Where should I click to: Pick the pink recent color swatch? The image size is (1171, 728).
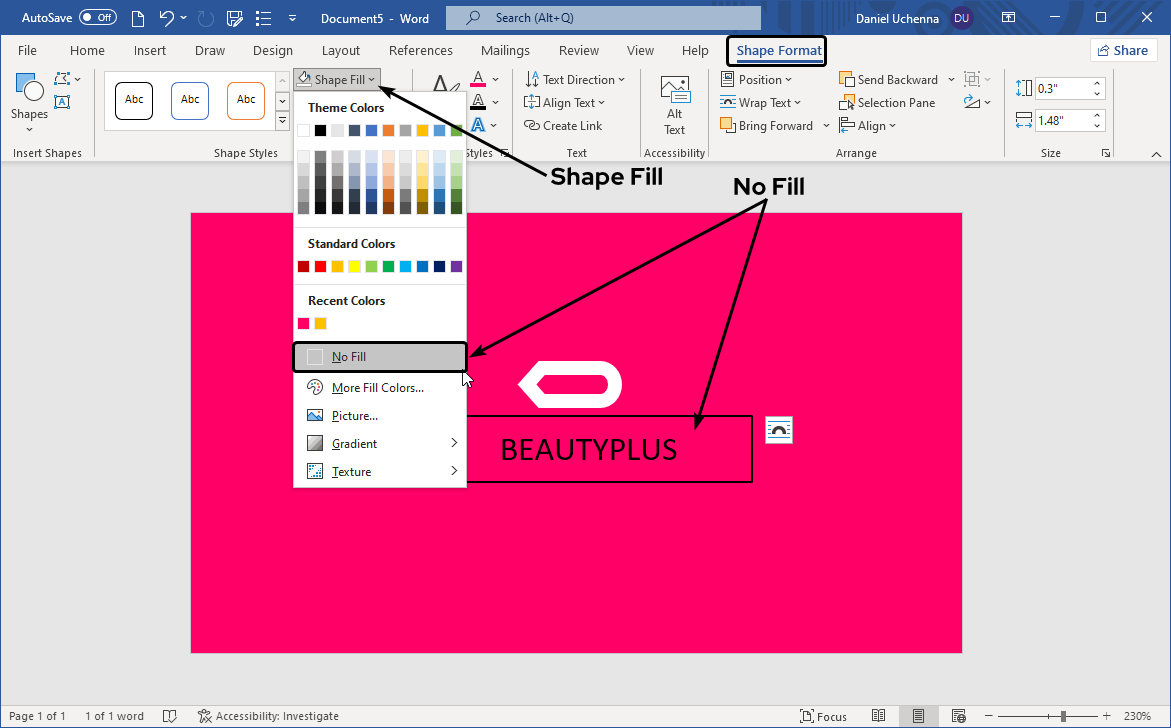[x=304, y=323]
